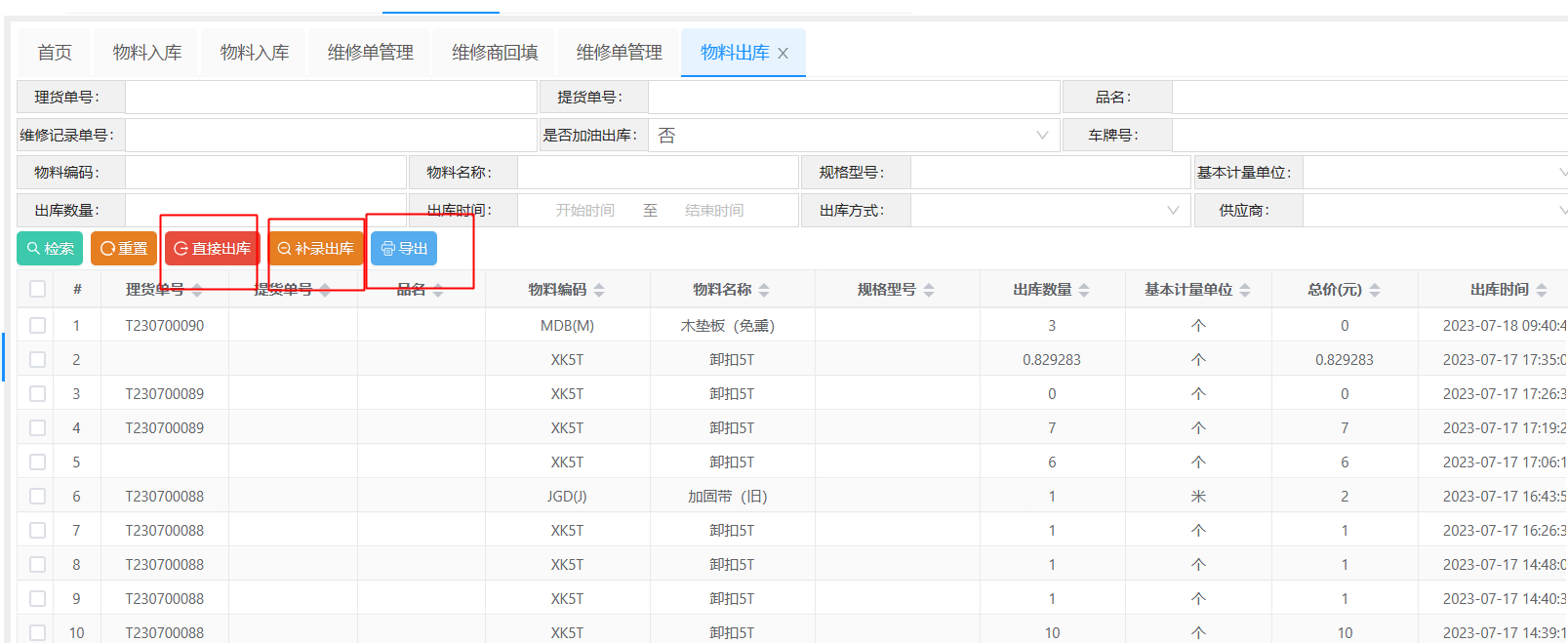
Task: Click sort icon beside 基本计量单位 header
Action: click(1245, 290)
